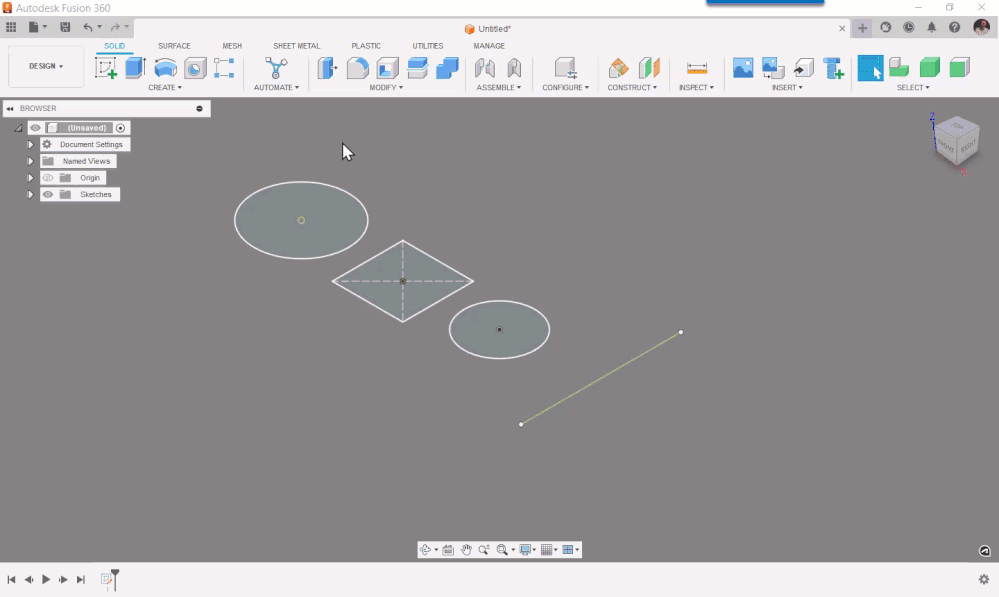Click the timeline Play button
This screenshot has width=999, height=597.
click(46, 579)
